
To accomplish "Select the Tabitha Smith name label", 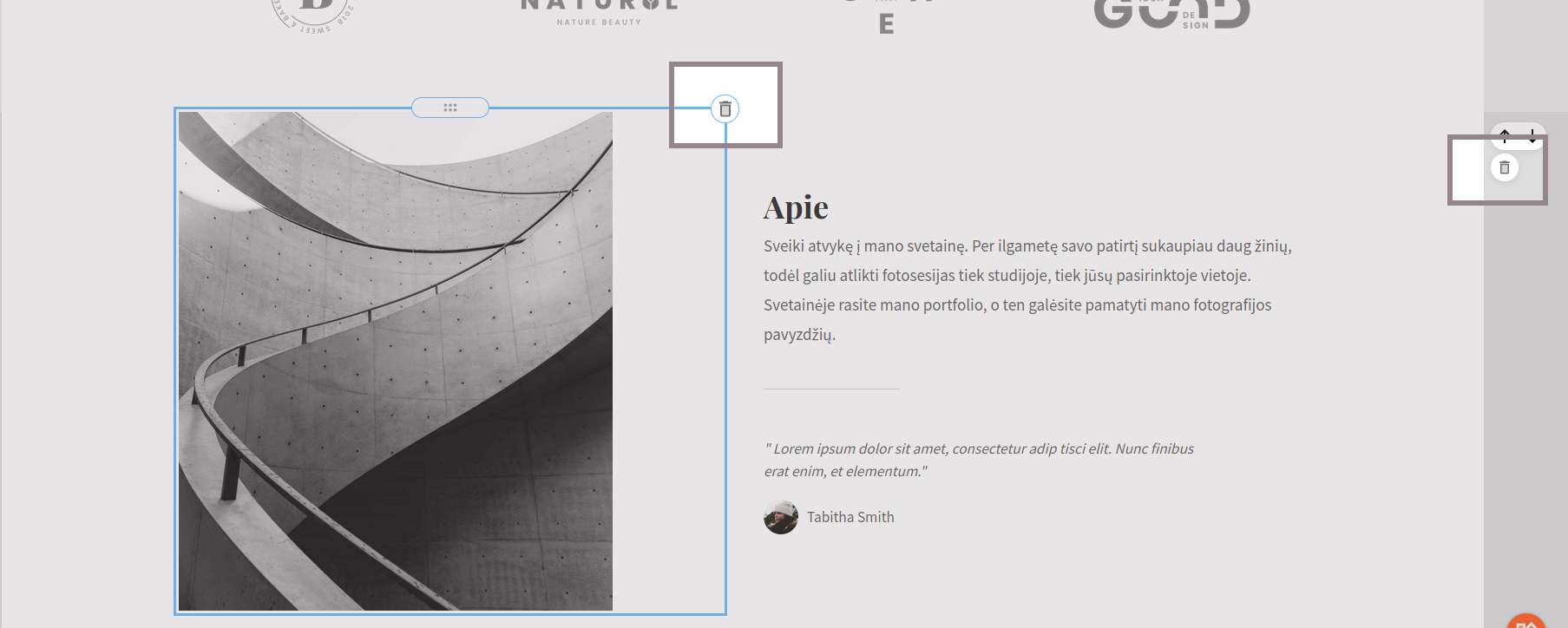I will pos(850,517).
